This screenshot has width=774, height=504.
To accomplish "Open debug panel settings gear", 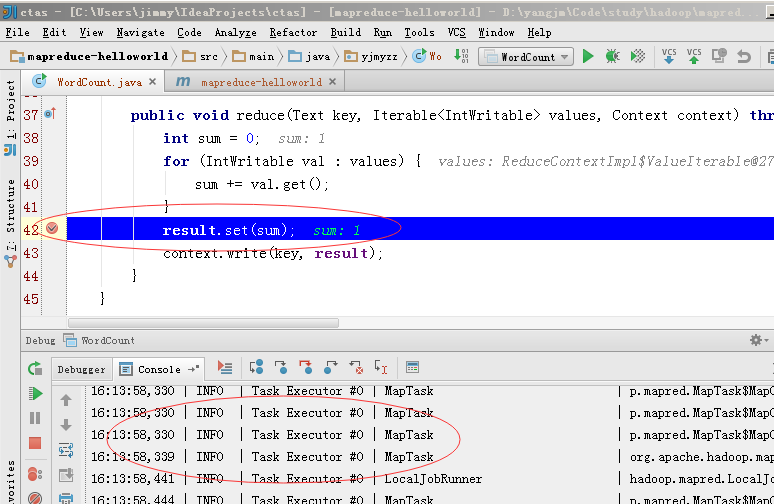I will (x=756, y=340).
